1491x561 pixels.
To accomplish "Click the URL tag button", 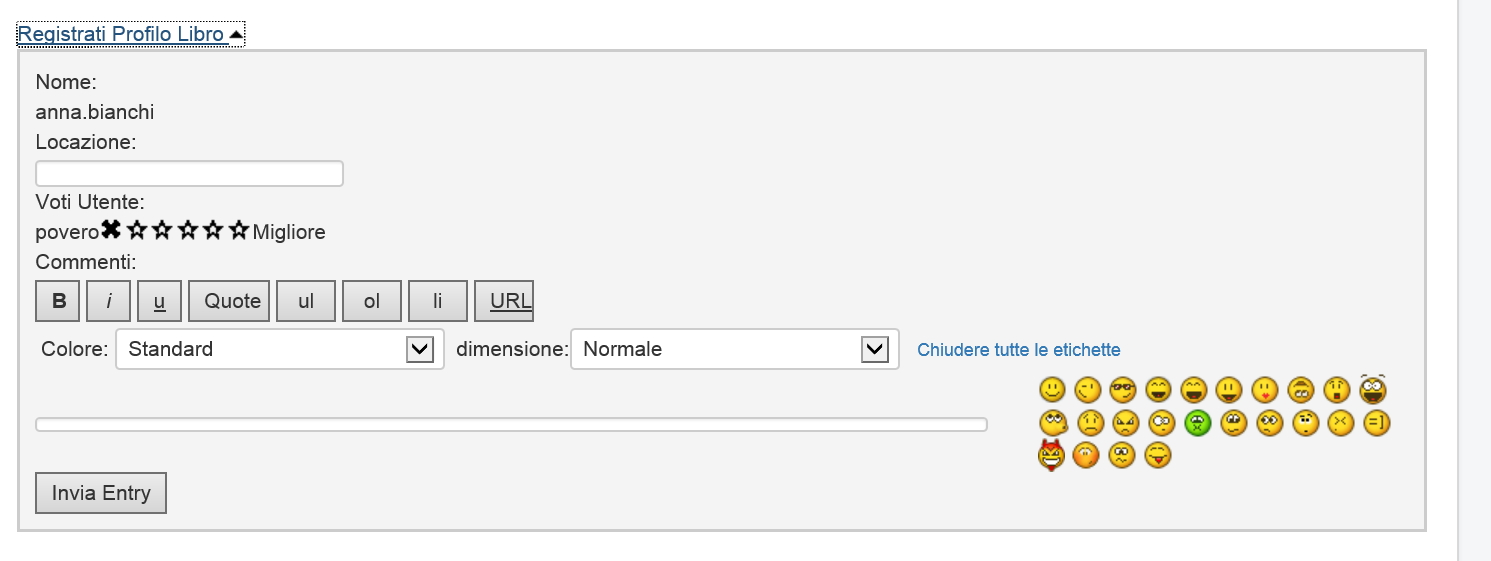I will coord(504,301).
